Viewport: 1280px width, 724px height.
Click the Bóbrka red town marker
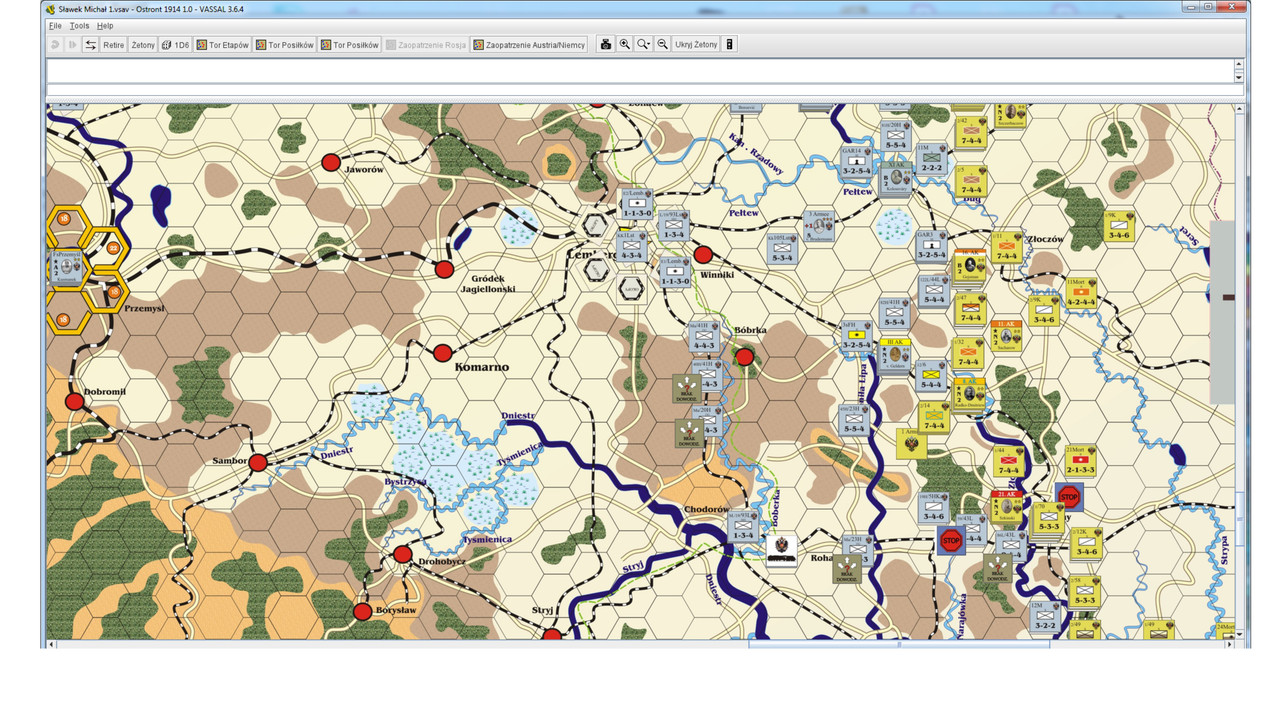(x=744, y=357)
